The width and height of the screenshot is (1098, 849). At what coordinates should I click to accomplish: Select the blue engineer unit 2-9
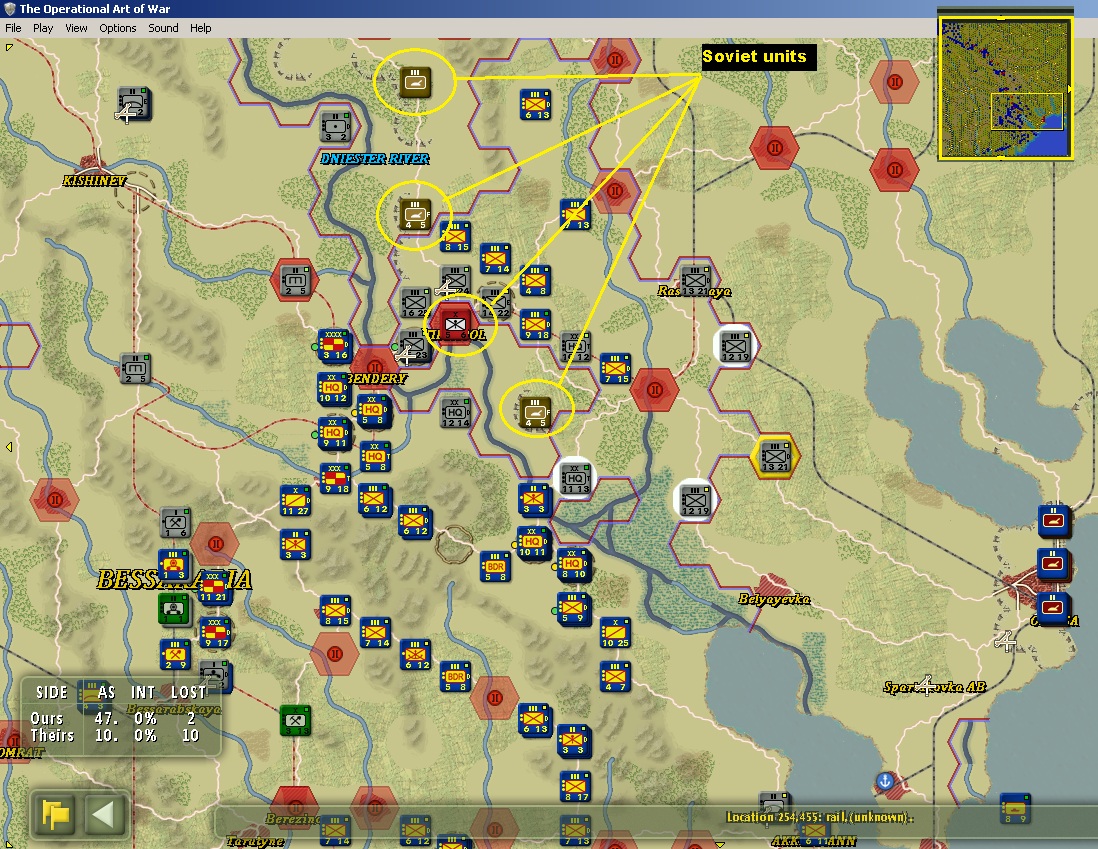pos(174,654)
